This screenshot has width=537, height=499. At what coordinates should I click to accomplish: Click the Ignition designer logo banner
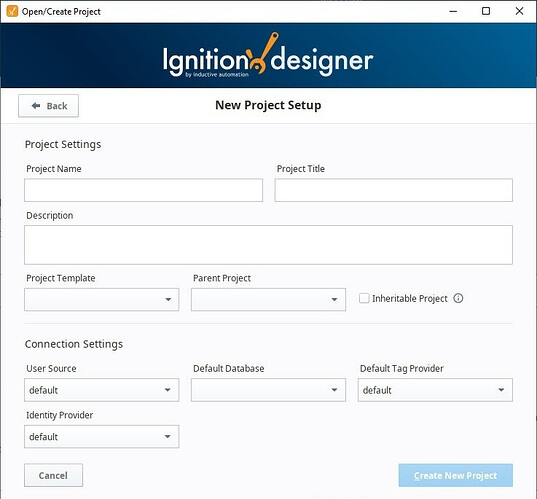point(268,55)
